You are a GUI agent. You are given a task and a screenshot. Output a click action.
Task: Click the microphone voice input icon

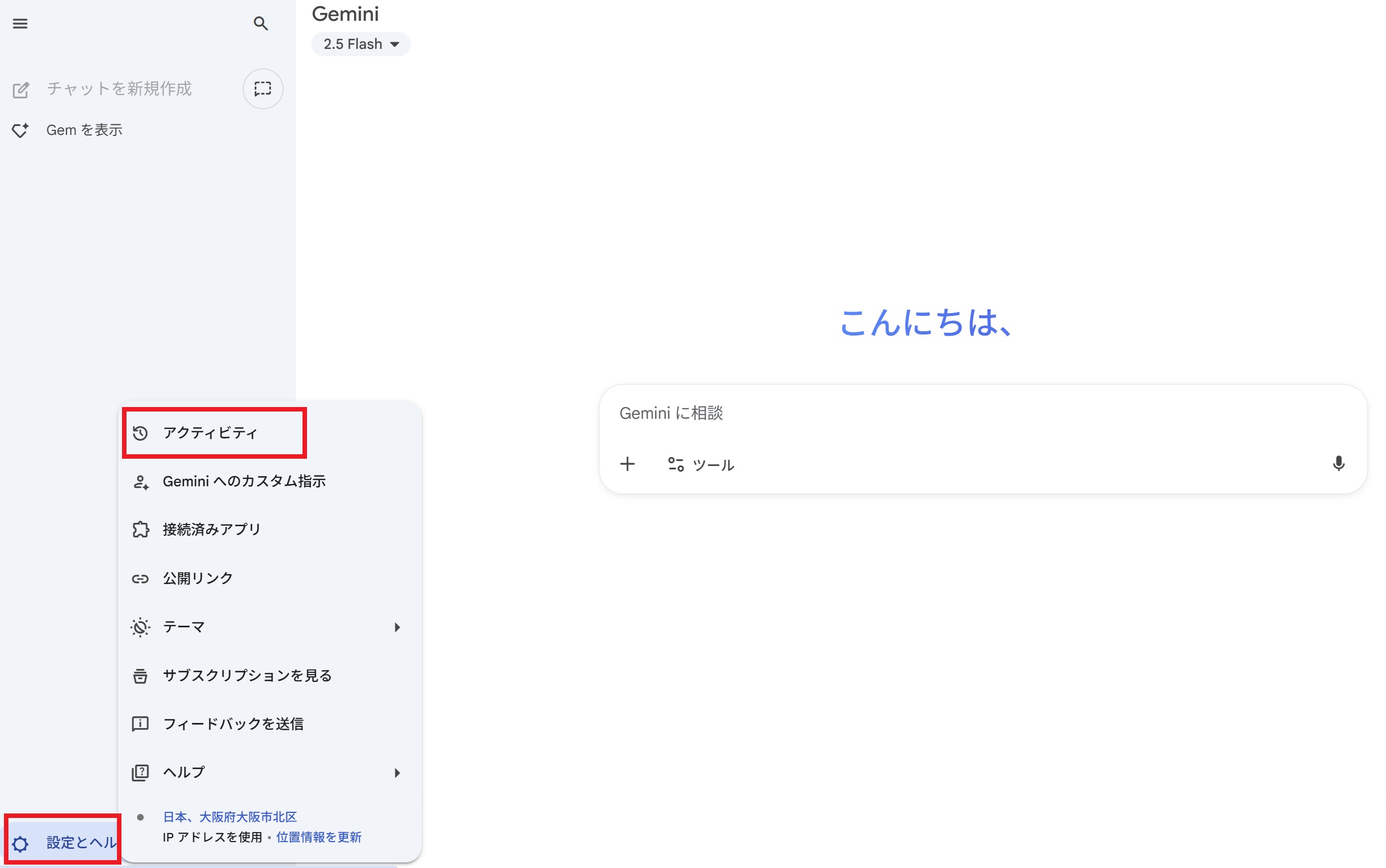pos(1338,463)
